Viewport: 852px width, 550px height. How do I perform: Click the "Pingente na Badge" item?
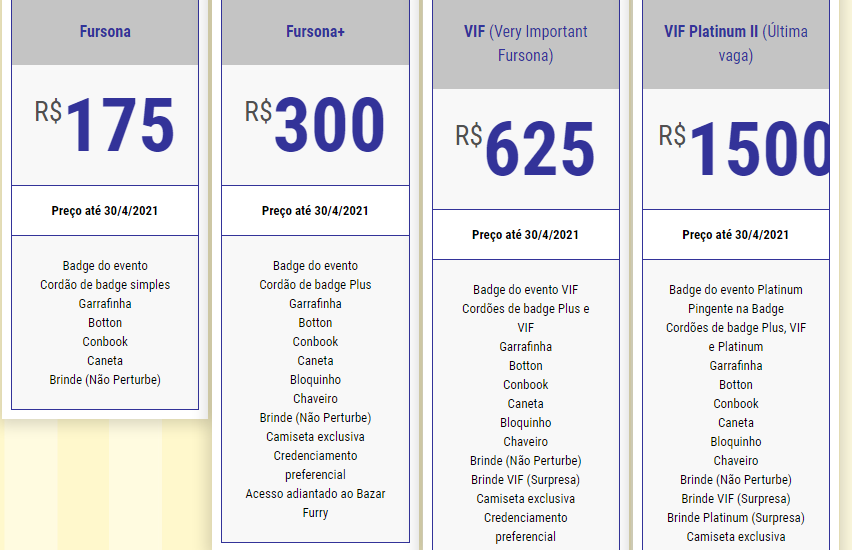[x=736, y=309]
